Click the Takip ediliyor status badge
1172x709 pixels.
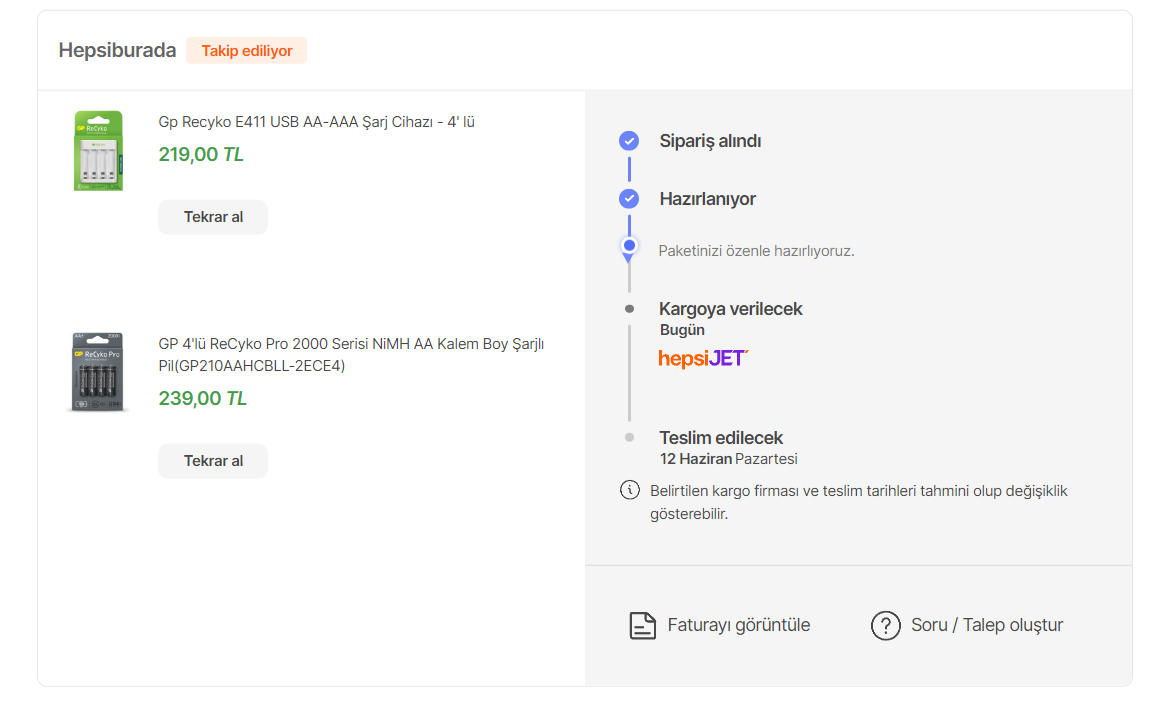tap(246, 50)
